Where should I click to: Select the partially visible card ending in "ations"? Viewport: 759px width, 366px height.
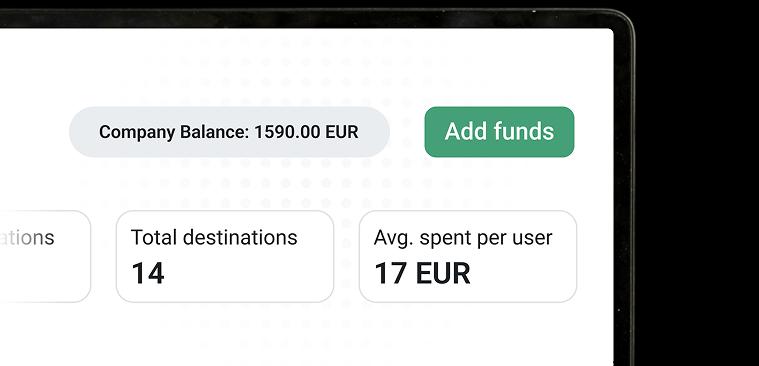coord(45,257)
